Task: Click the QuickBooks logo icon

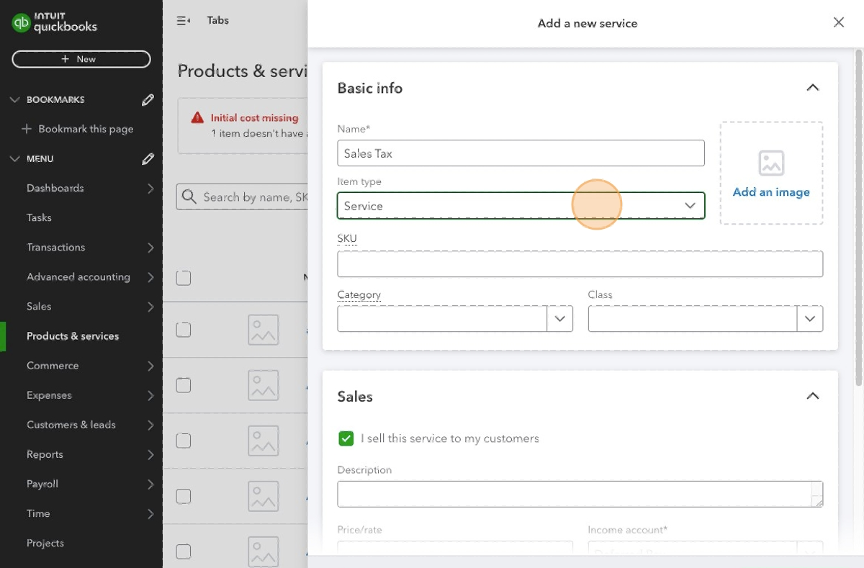Action: click(x=21, y=23)
